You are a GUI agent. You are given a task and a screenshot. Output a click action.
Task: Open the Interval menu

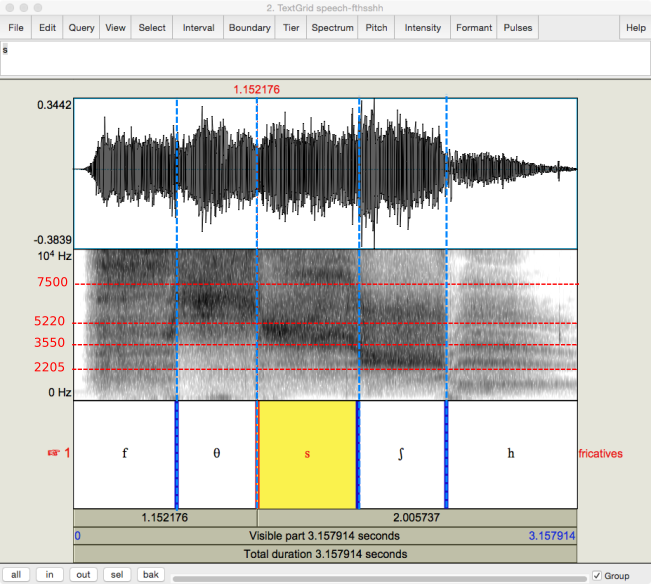pyautogui.click(x=198, y=28)
